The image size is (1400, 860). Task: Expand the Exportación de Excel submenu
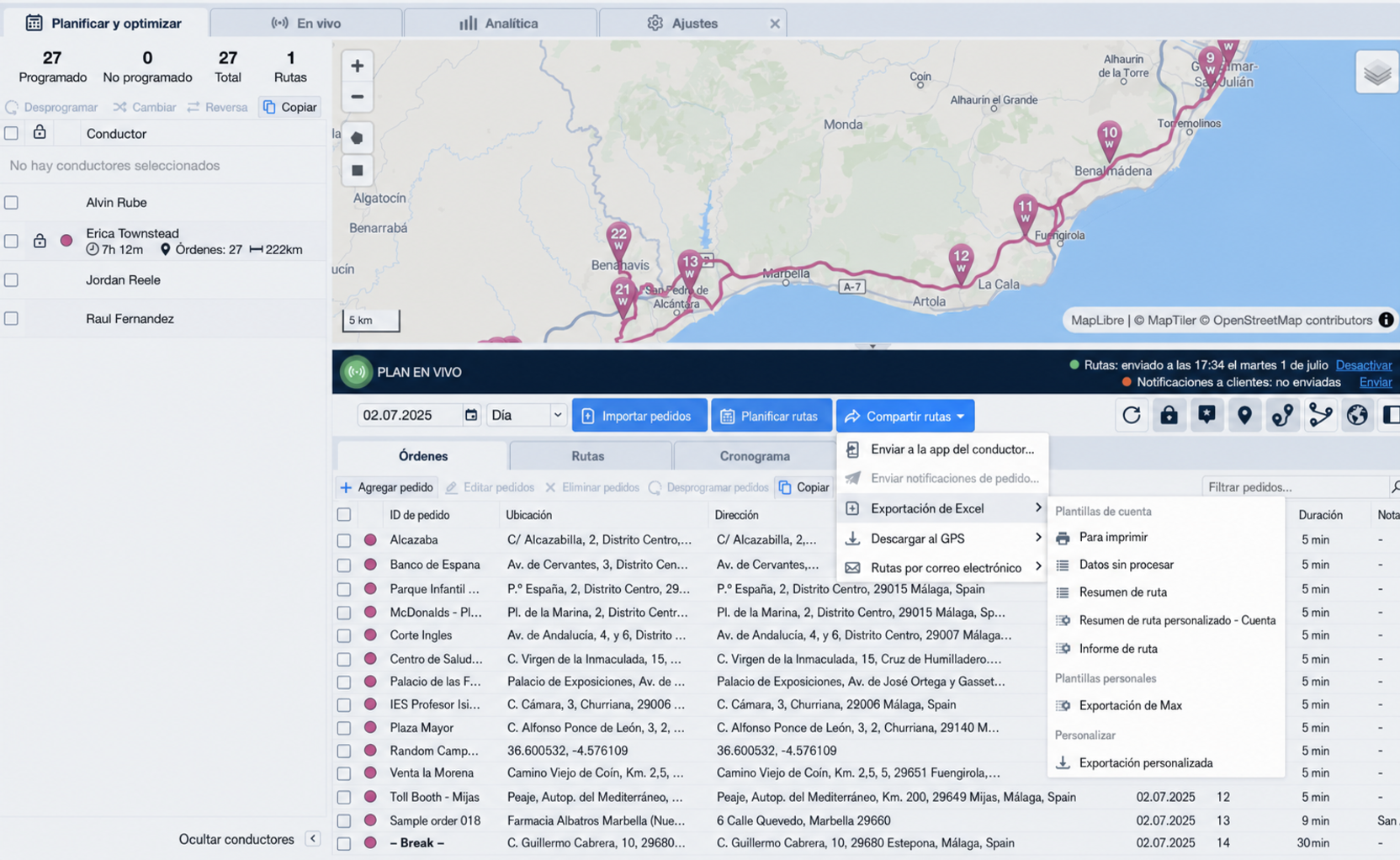point(942,508)
